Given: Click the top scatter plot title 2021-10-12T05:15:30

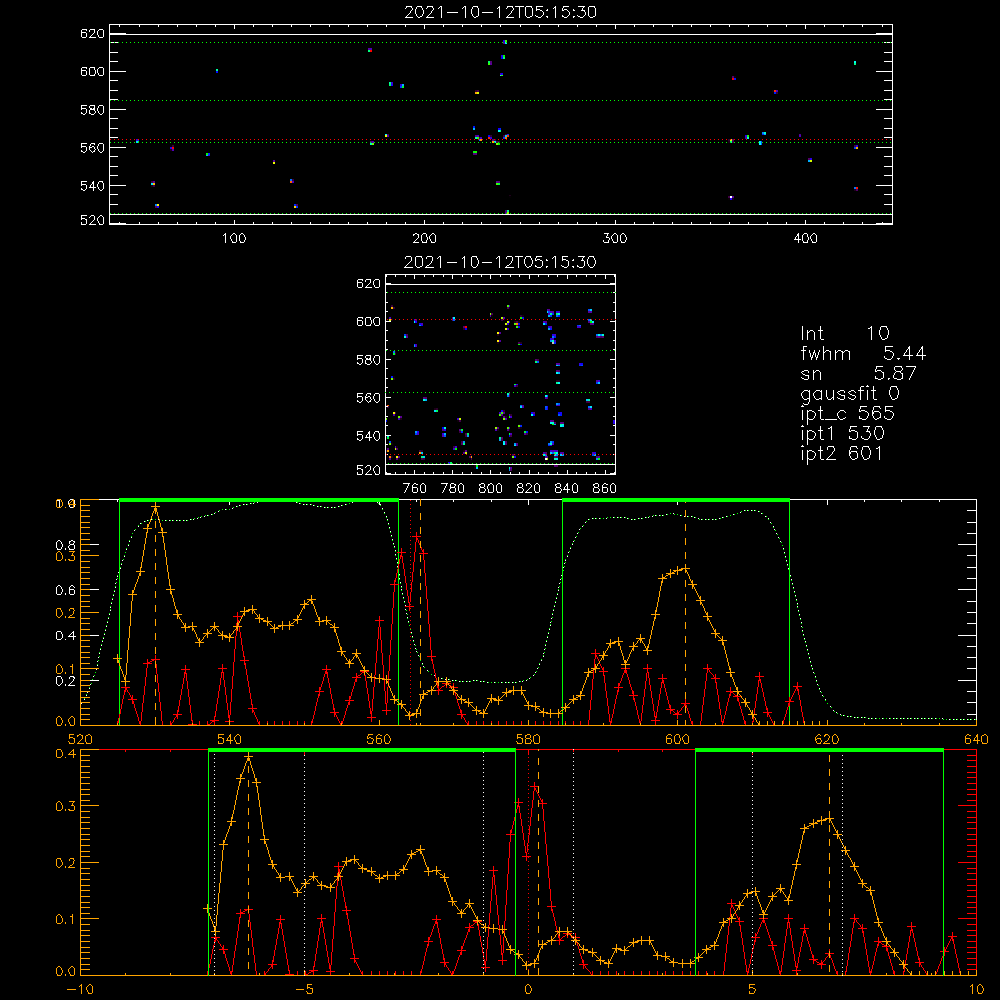Looking at the screenshot, I should pos(500,12).
